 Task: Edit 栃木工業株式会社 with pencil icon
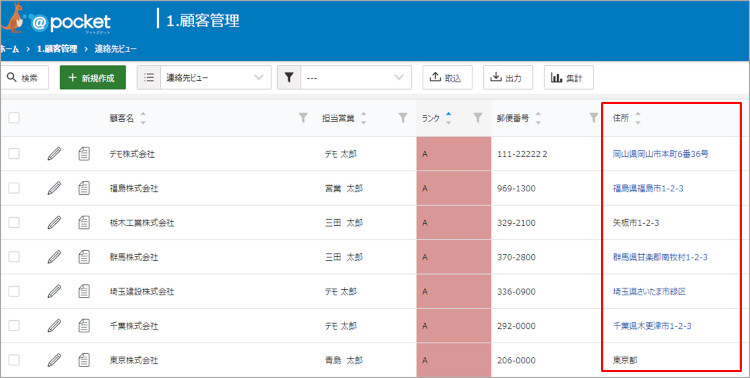[x=55, y=222]
